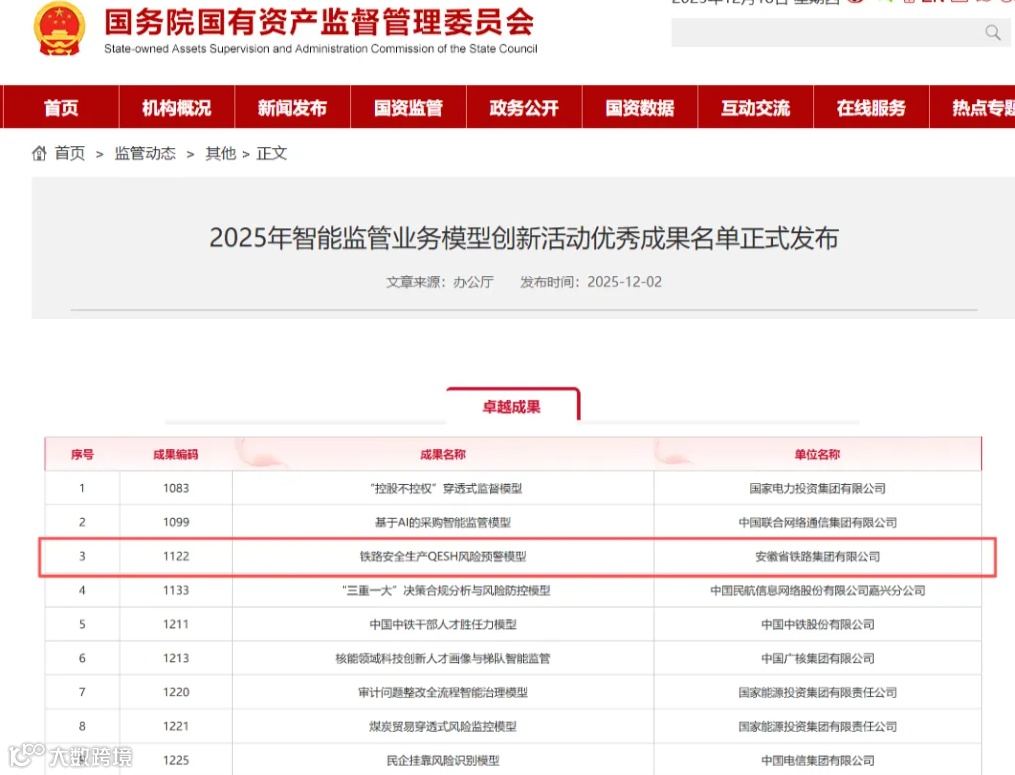The height and width of the screenshot is (775, 1015).
Task: Click 中国电信集团有限公司 cell
Action: [818, 760]
